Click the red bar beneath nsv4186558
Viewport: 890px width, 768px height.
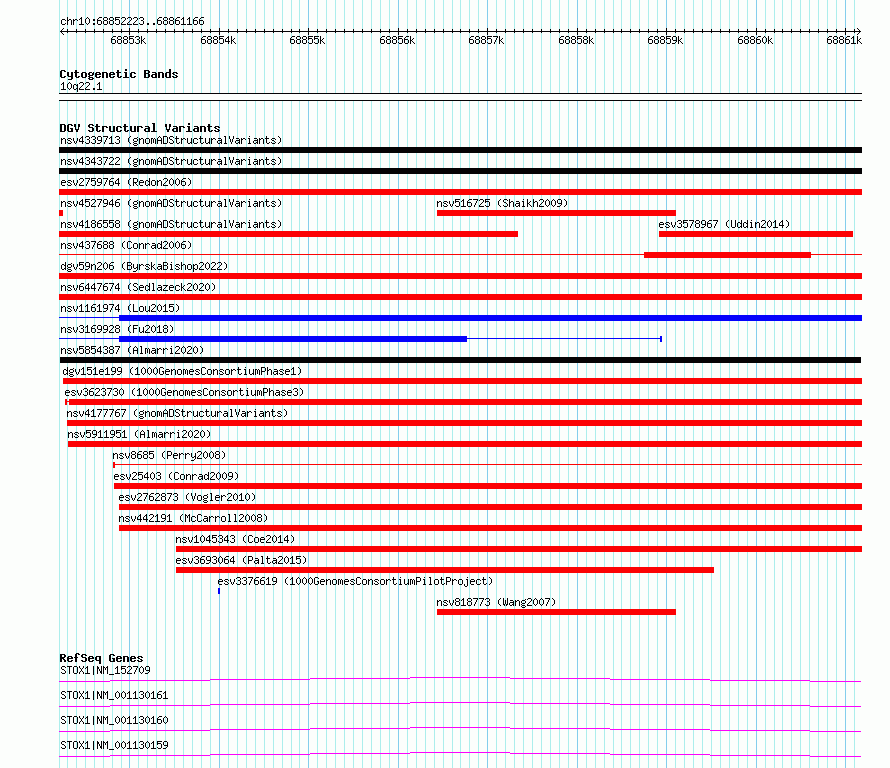pos(288,234)
